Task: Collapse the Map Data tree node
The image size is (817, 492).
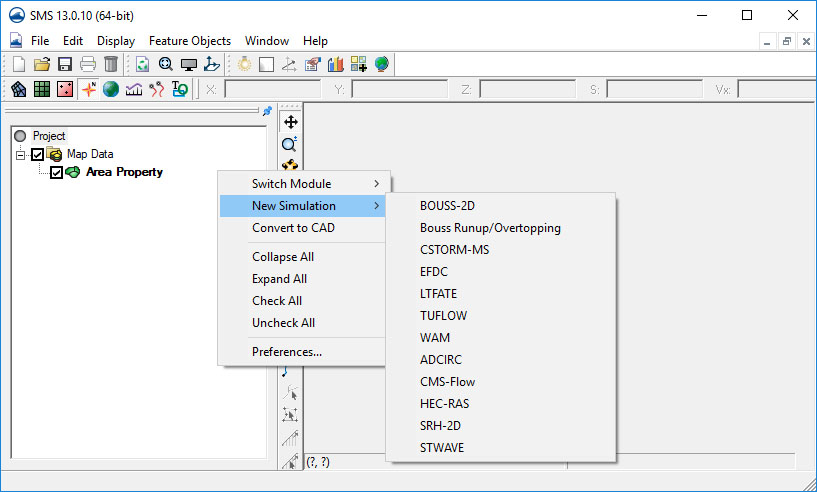Action: (19, 154)
